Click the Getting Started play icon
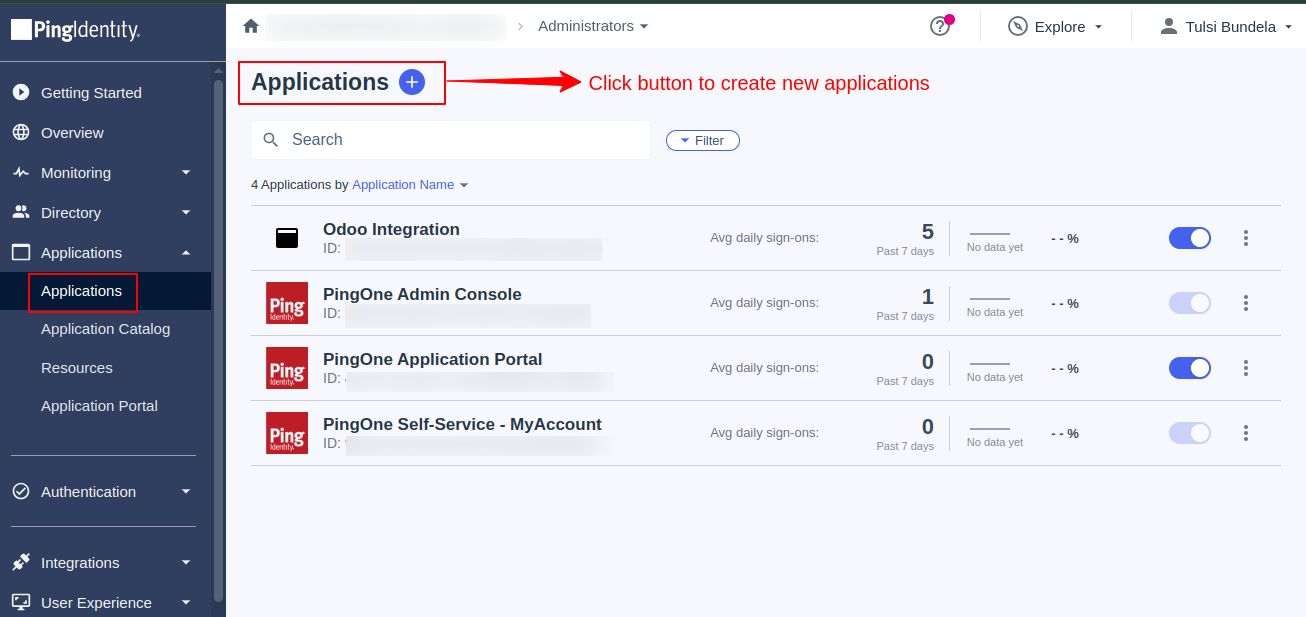Viewport: 1306px width, 617px height. [x=21, y=92]
